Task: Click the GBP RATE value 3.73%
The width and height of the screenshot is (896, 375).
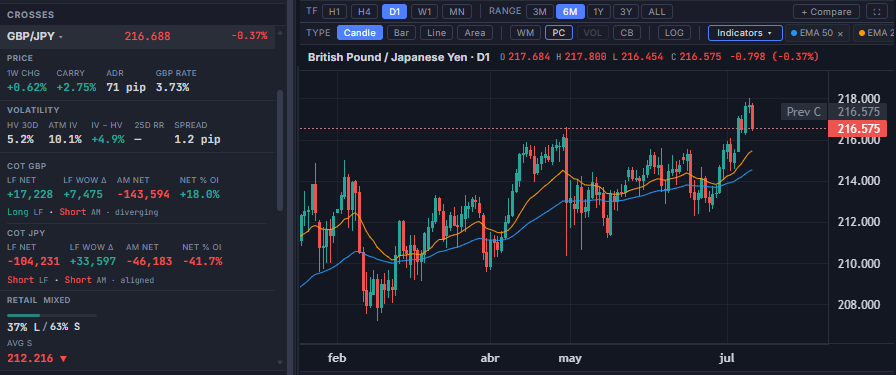Action: (x=173, y=87)
